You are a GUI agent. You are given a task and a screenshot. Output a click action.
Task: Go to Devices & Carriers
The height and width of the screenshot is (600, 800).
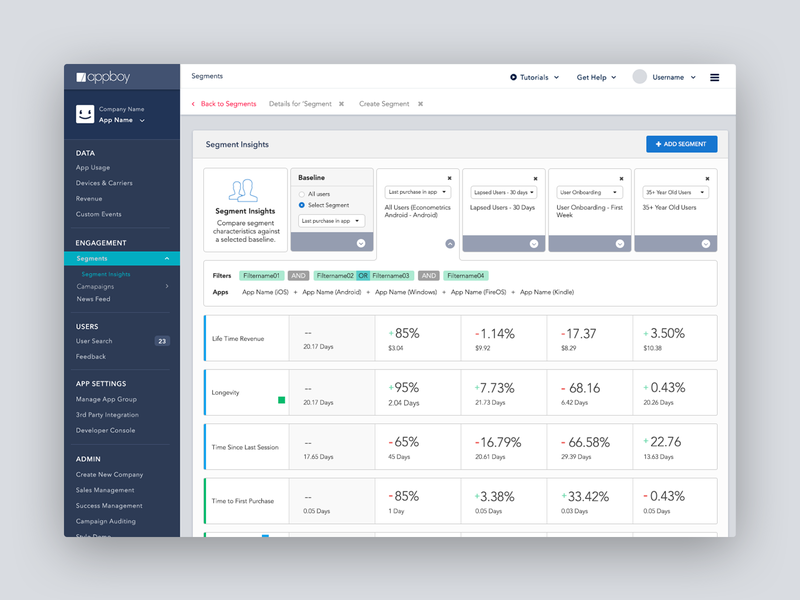coord(104,183)
